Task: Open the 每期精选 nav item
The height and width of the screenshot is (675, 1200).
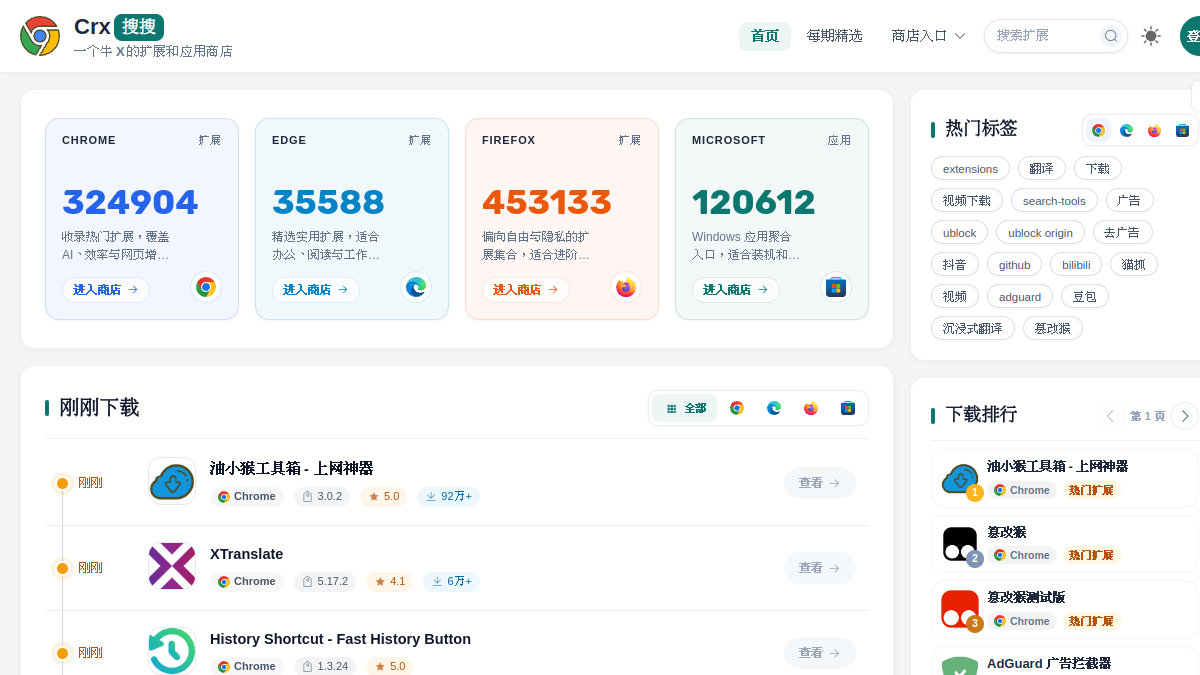Action: tap(835, 36)
